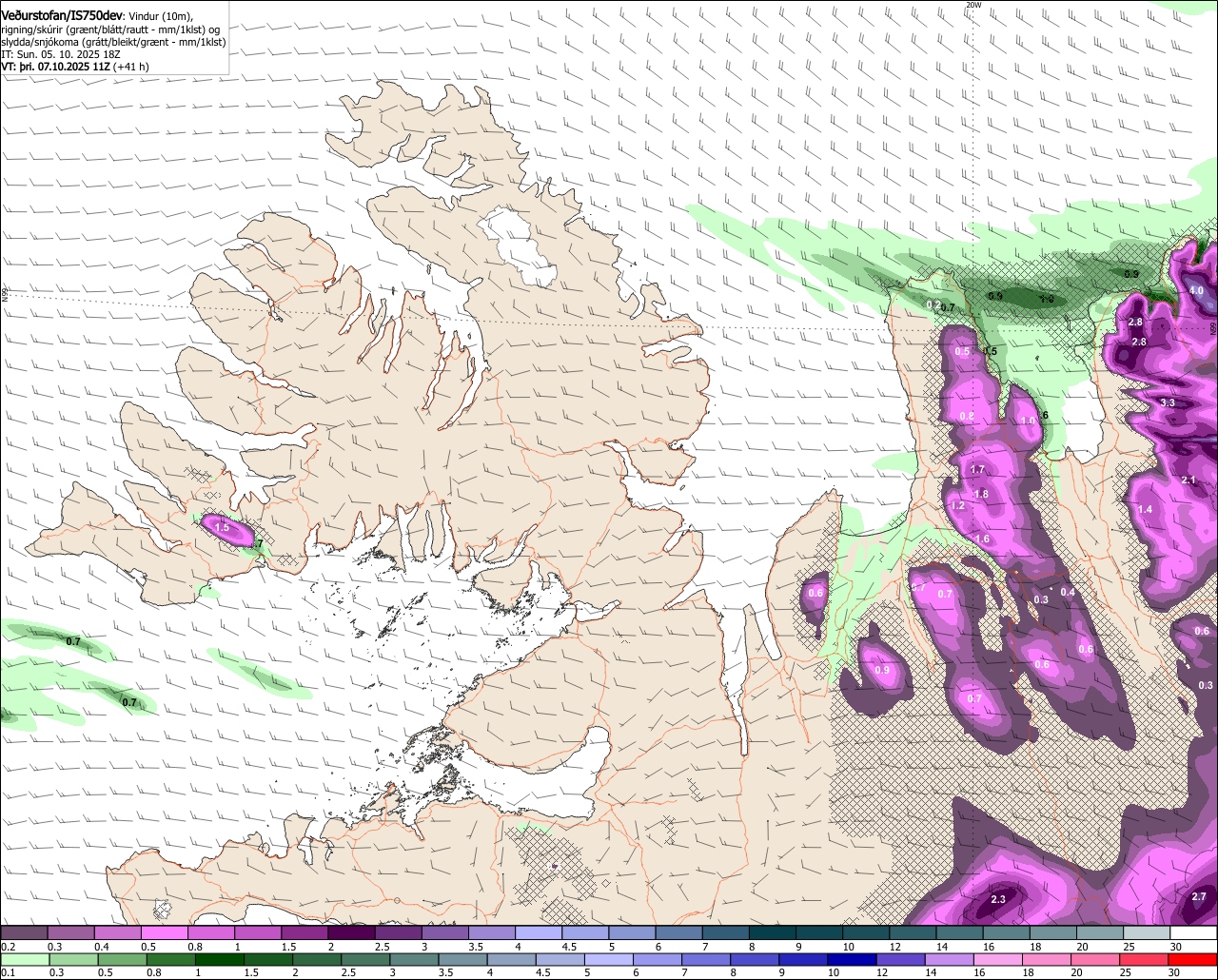
Task: Click the dark navy swatch right of rain label 10
Action: coord(850,960)
